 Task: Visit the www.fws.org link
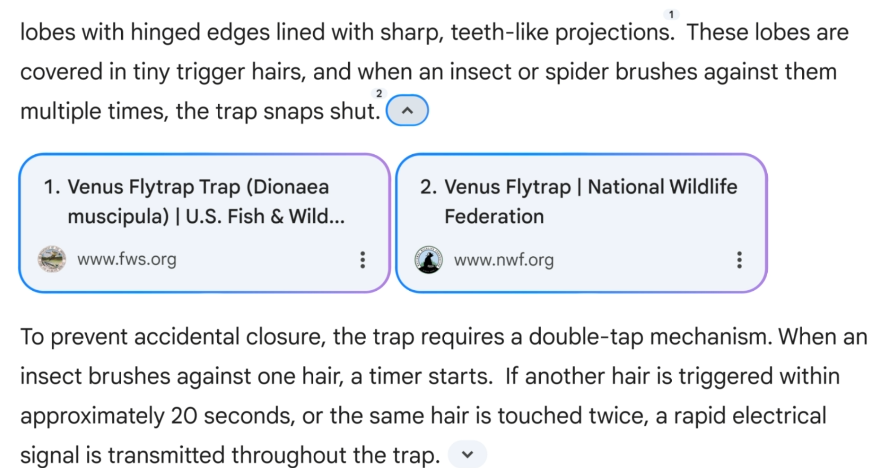coord(127,259)
